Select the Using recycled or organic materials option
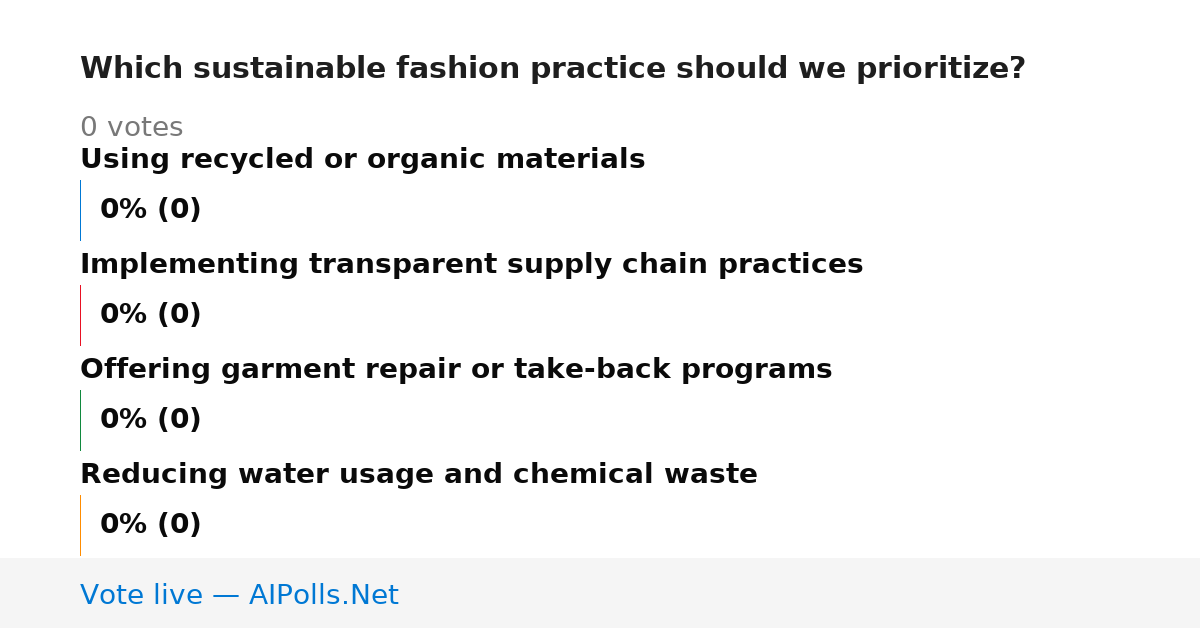Image resolution: width=1200 pixels, height=628 pixels. click(x=362, y=160)
